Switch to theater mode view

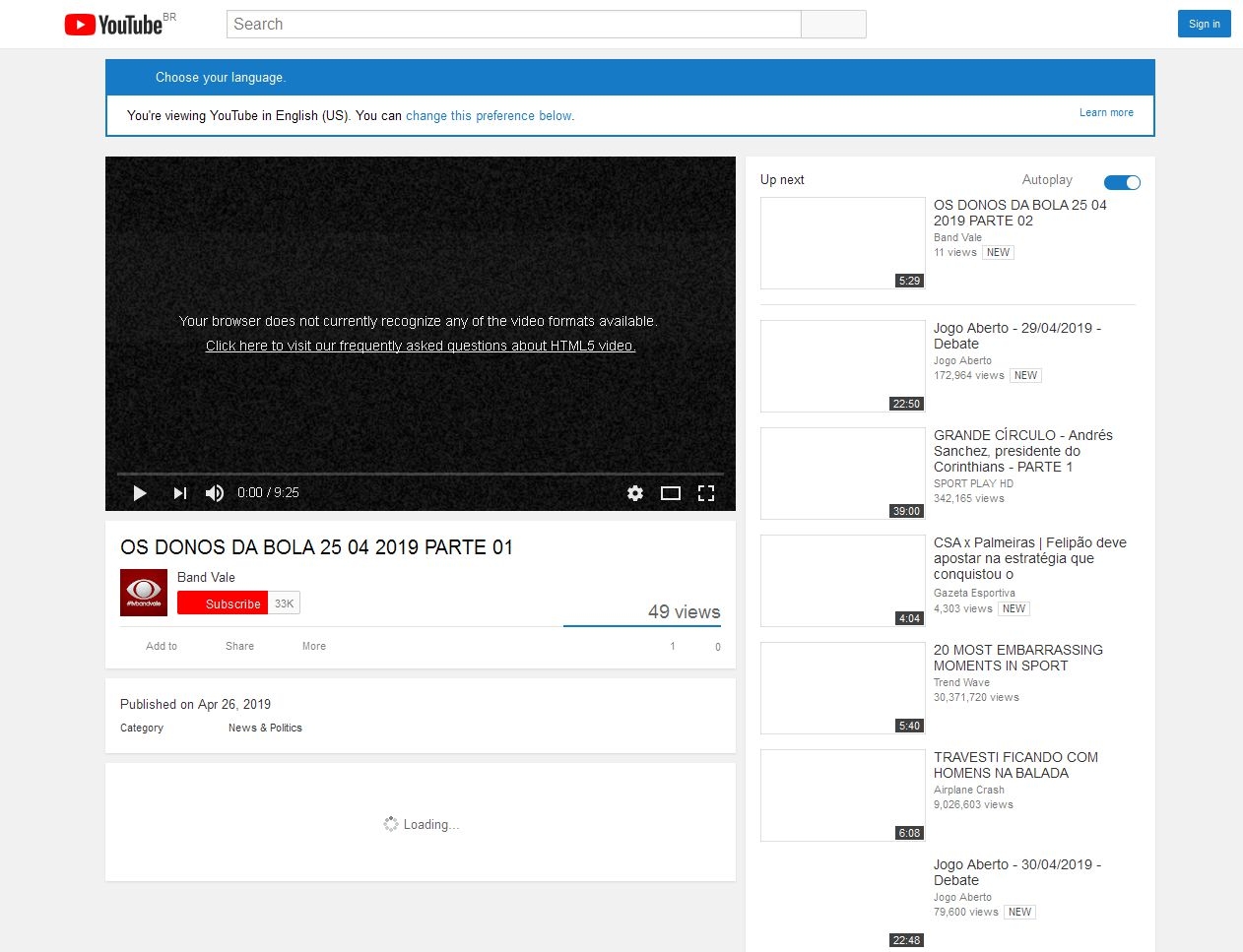(x=671, y=493)
